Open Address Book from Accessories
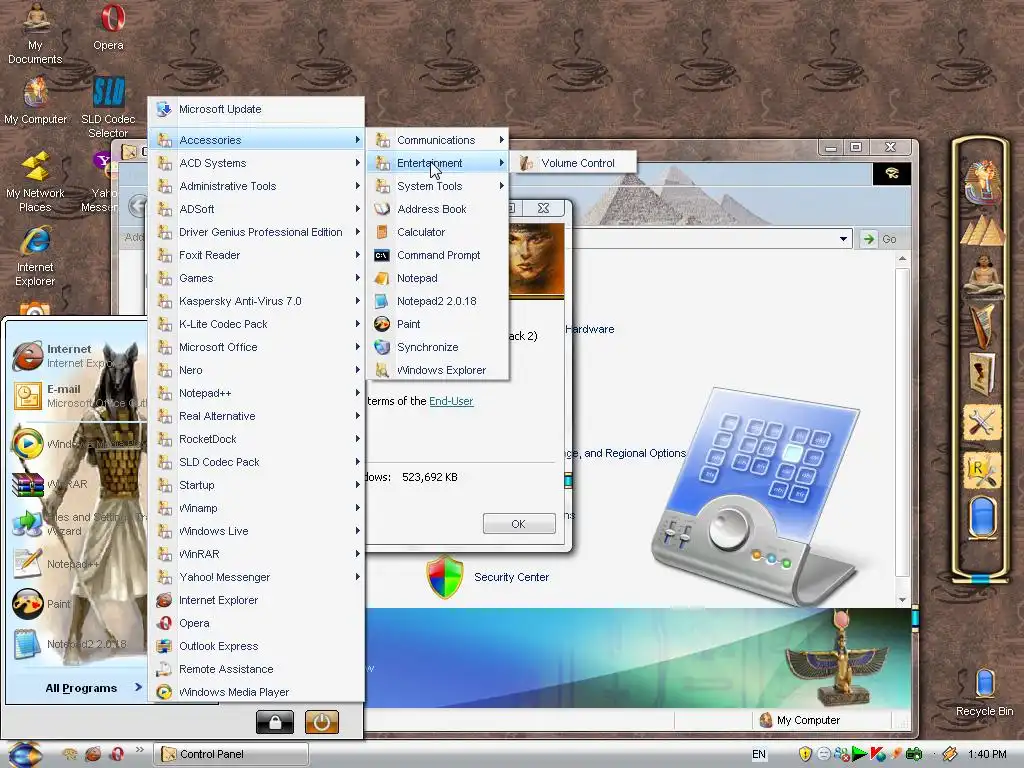Screen dimensions: 1024x768 438,209
